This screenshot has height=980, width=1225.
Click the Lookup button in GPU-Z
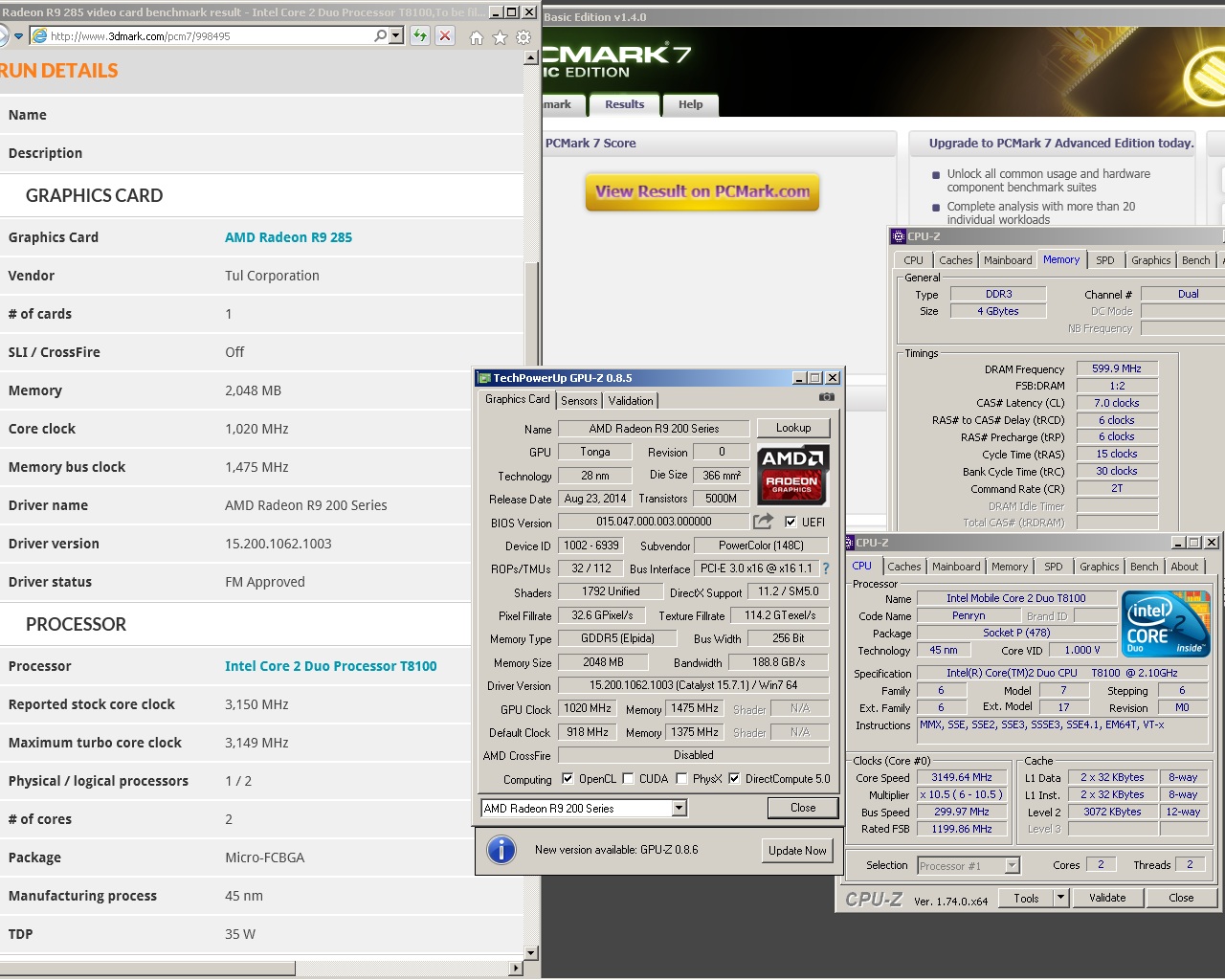point(793,428)
